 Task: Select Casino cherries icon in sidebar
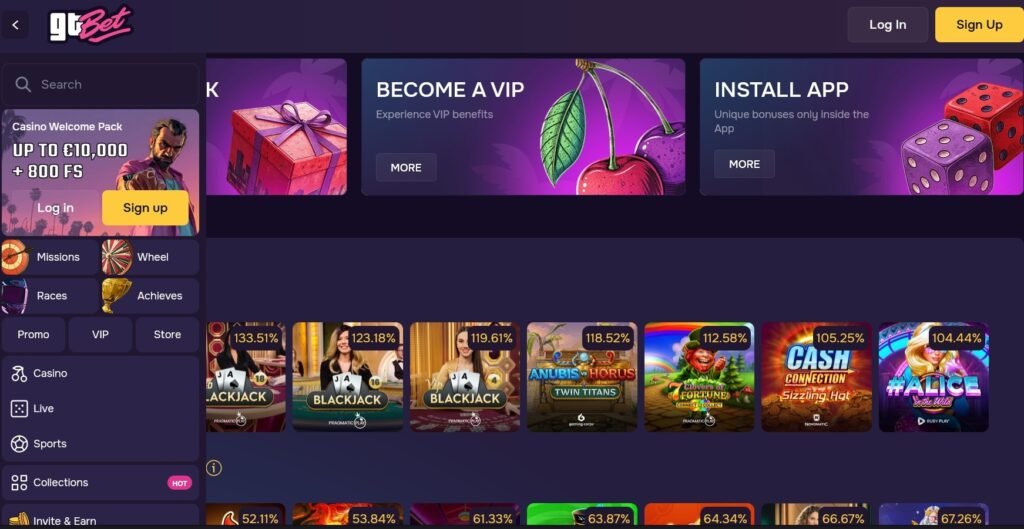(19, 374)
